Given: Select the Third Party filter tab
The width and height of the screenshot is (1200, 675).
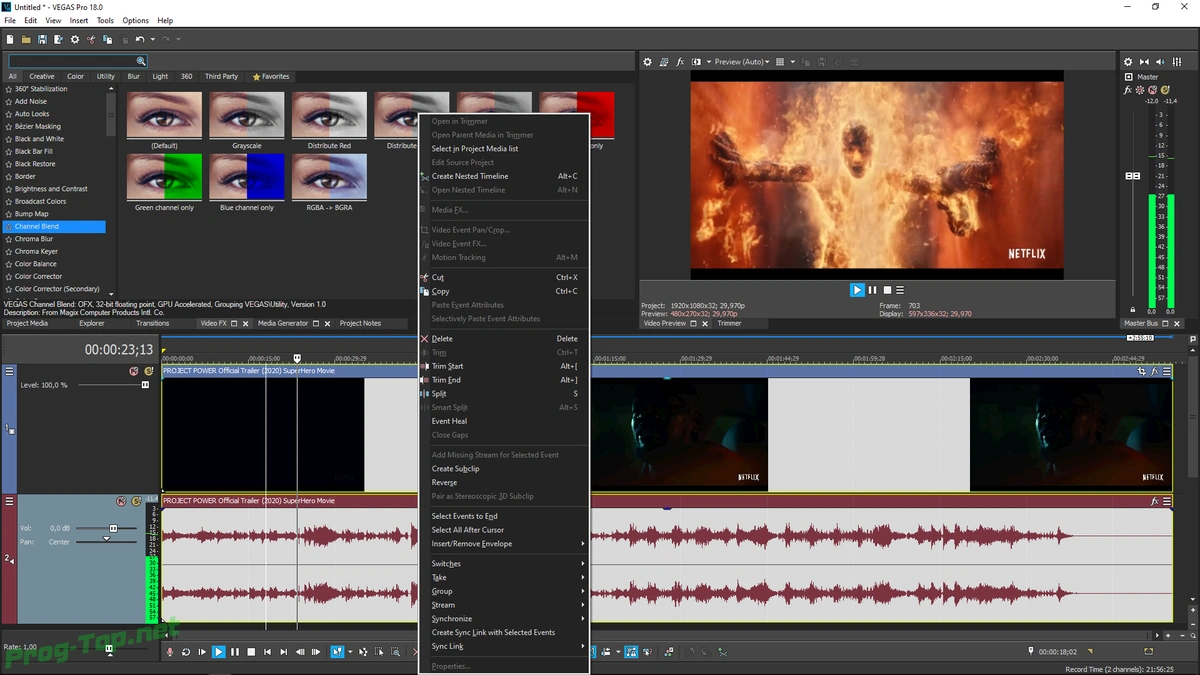Looking at the screenshot, I should (222, 76).
